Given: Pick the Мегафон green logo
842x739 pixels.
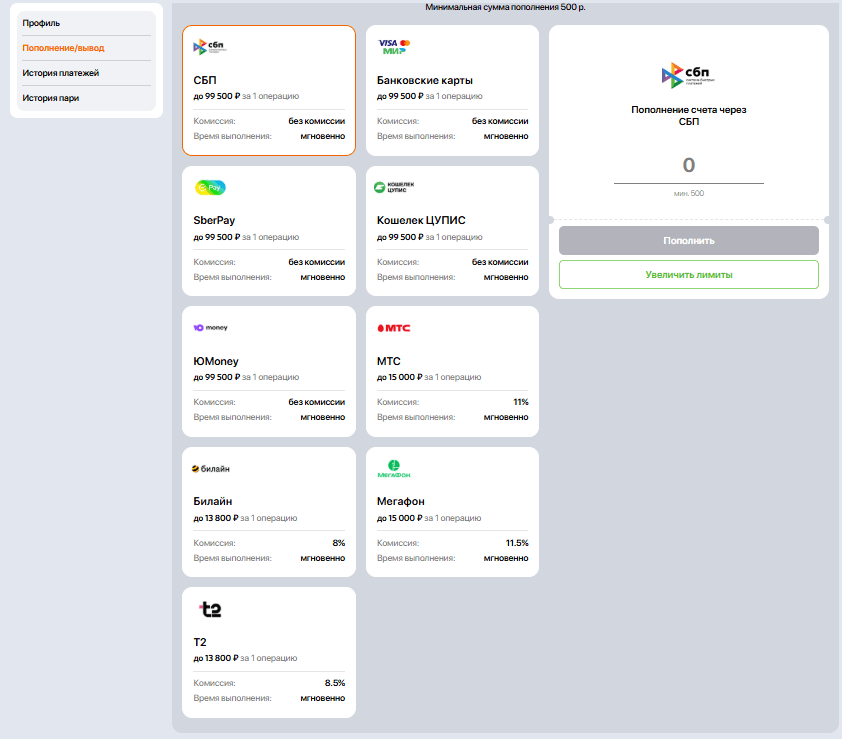Looking at the screenshot, I should (394, 468).
